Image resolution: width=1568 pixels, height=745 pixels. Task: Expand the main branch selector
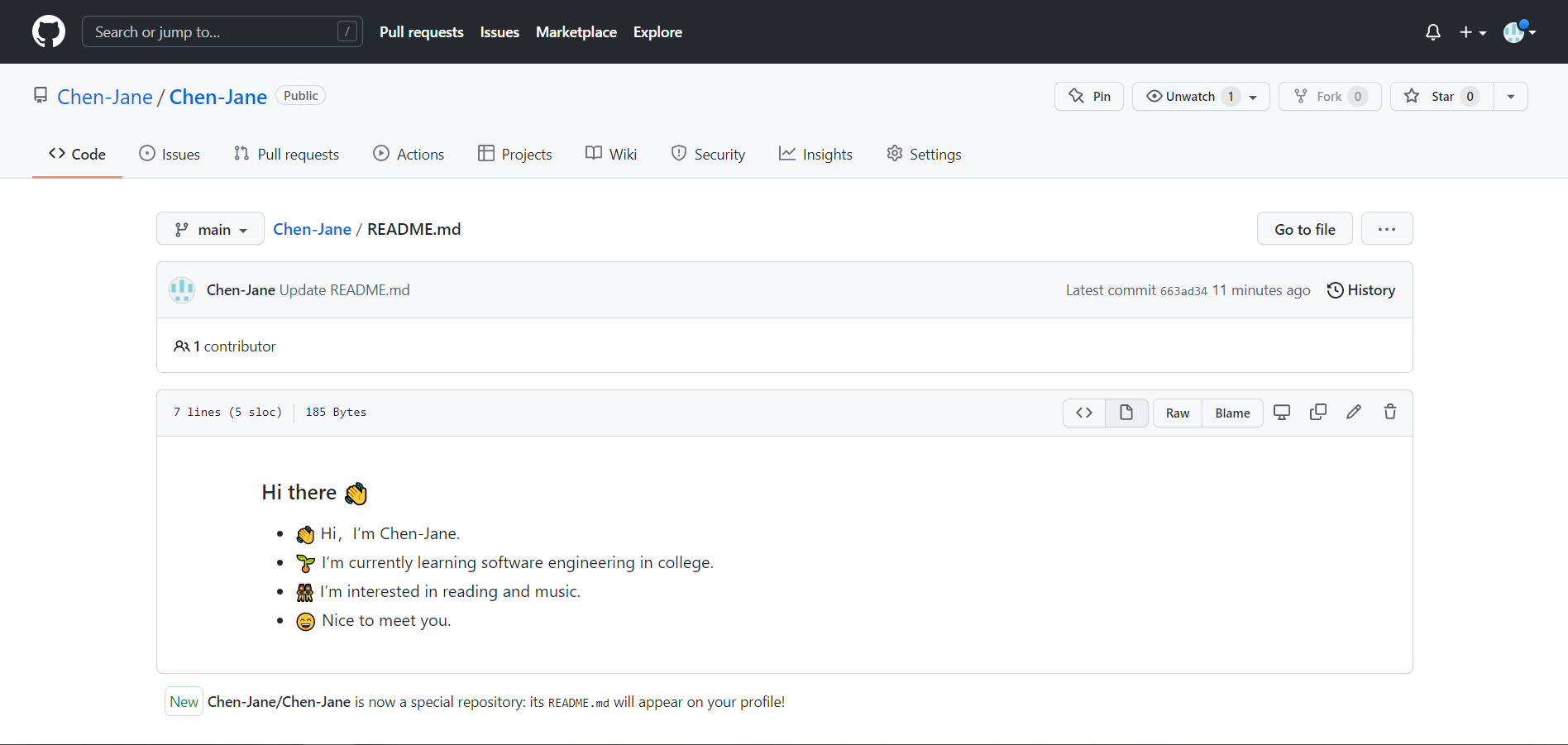coord(210,229)
